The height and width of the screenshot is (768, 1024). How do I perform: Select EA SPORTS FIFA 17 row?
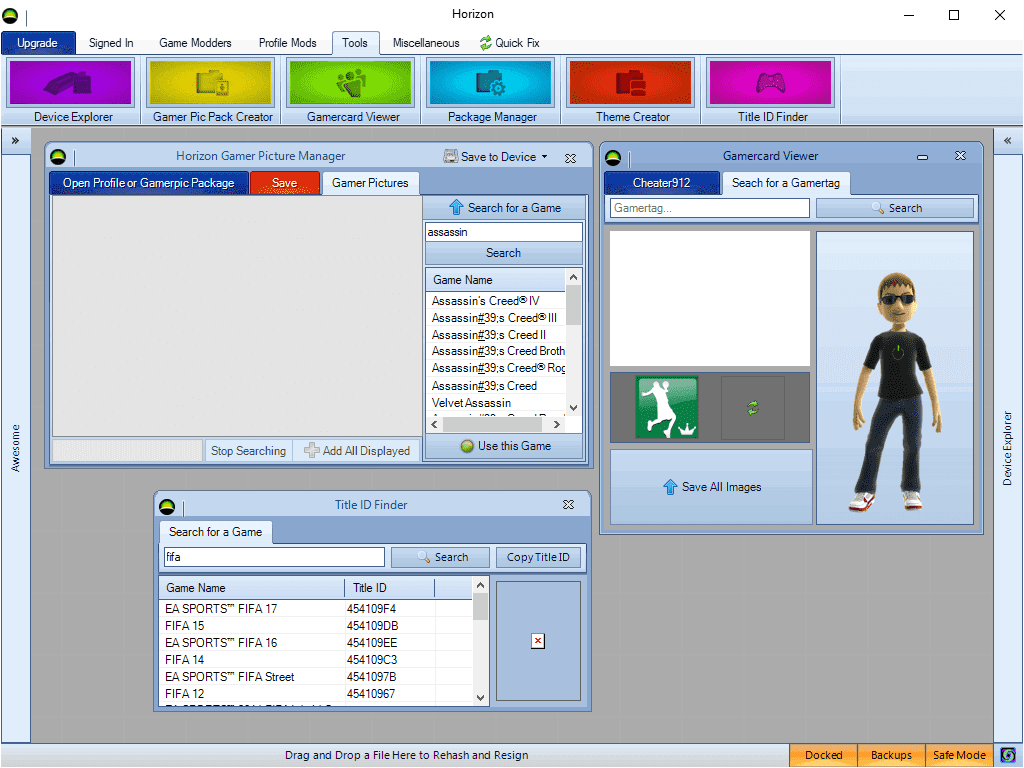pyautogui.click(x=316, y=609)
